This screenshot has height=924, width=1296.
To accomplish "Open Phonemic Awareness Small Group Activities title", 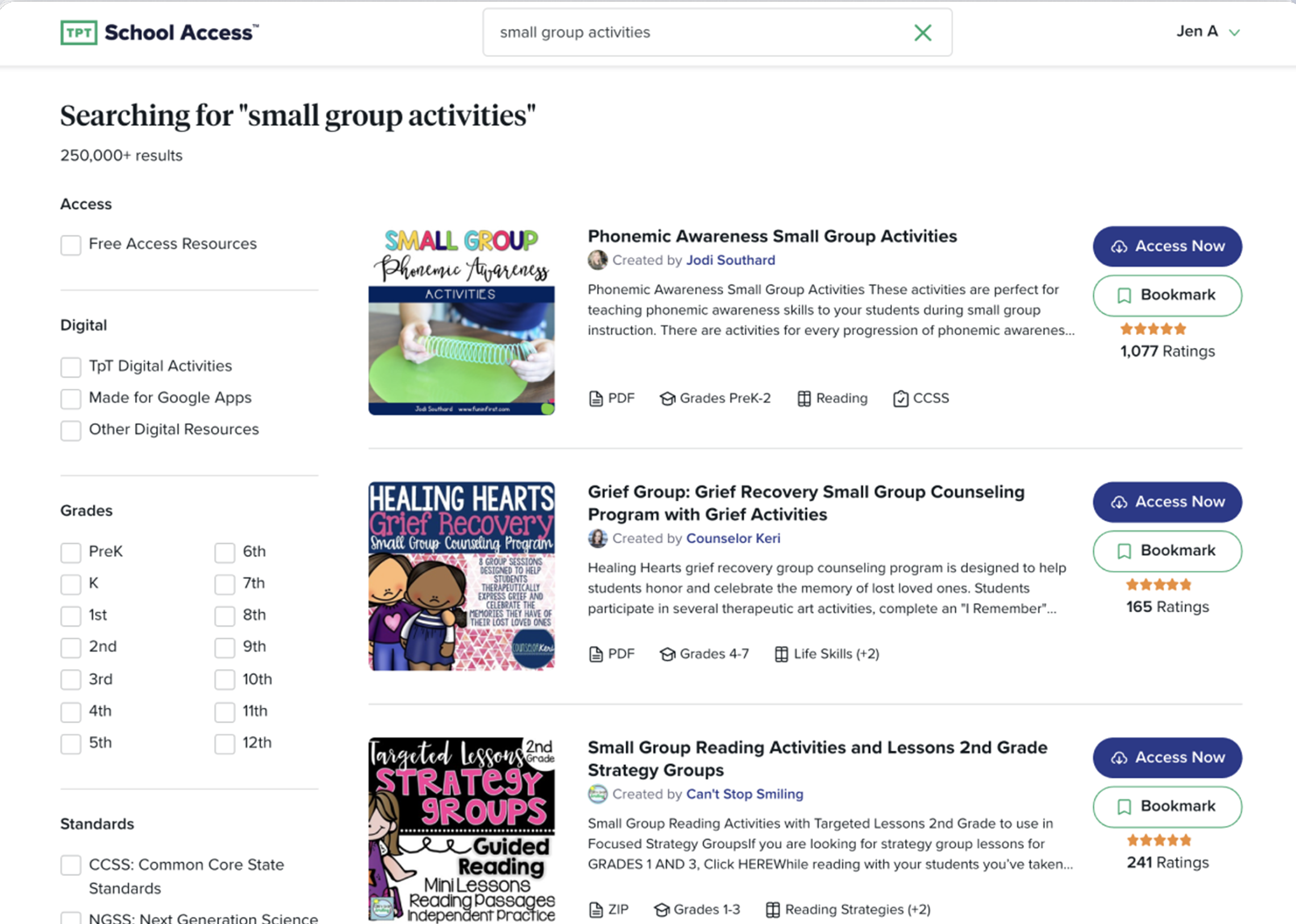I will (x=772, y=236).
